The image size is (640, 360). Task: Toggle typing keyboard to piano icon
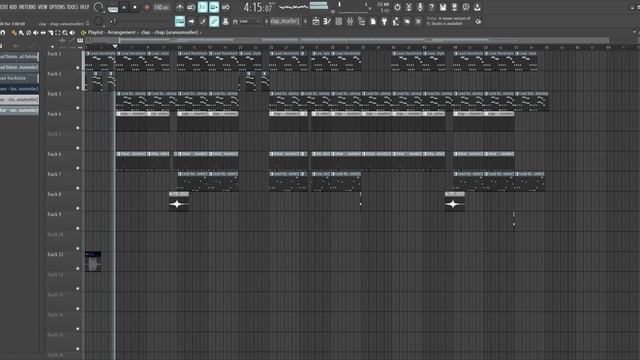(x=180, y=21)
